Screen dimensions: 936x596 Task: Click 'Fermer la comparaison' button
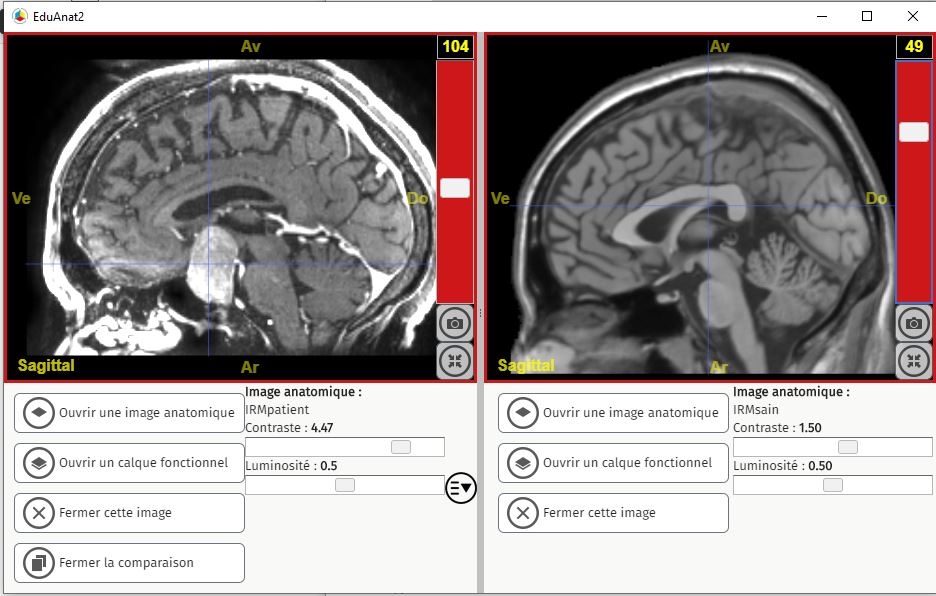[129, 563]
